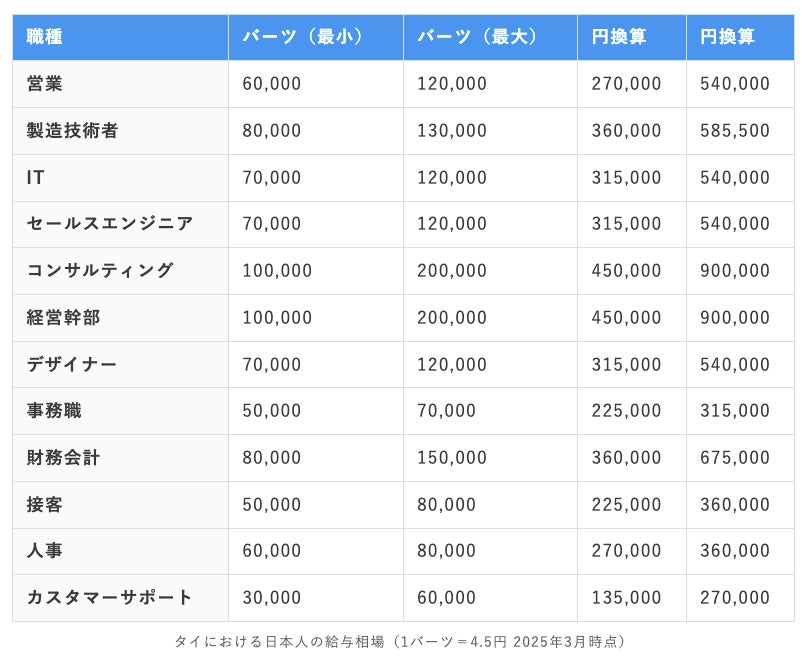Click the 接客 row label
The height and width of the screenshot is (662, 802).
coord(45,505)
